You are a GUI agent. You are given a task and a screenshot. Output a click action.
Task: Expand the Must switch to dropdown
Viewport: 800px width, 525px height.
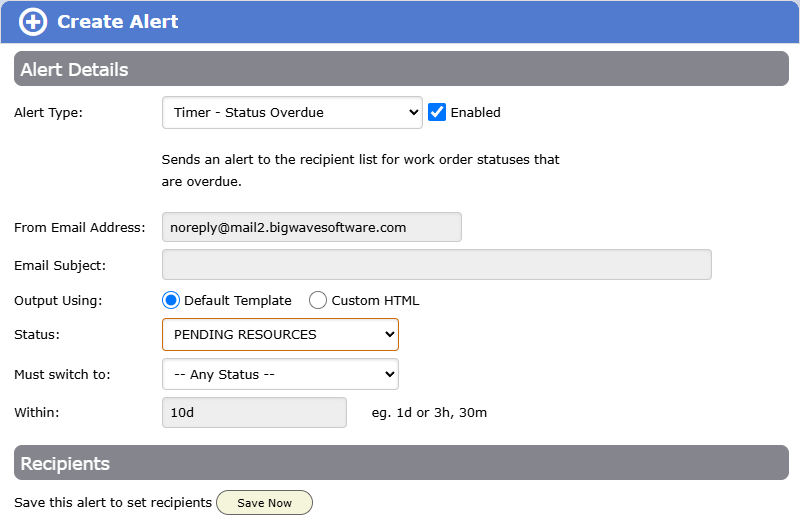tap(280, 374)
